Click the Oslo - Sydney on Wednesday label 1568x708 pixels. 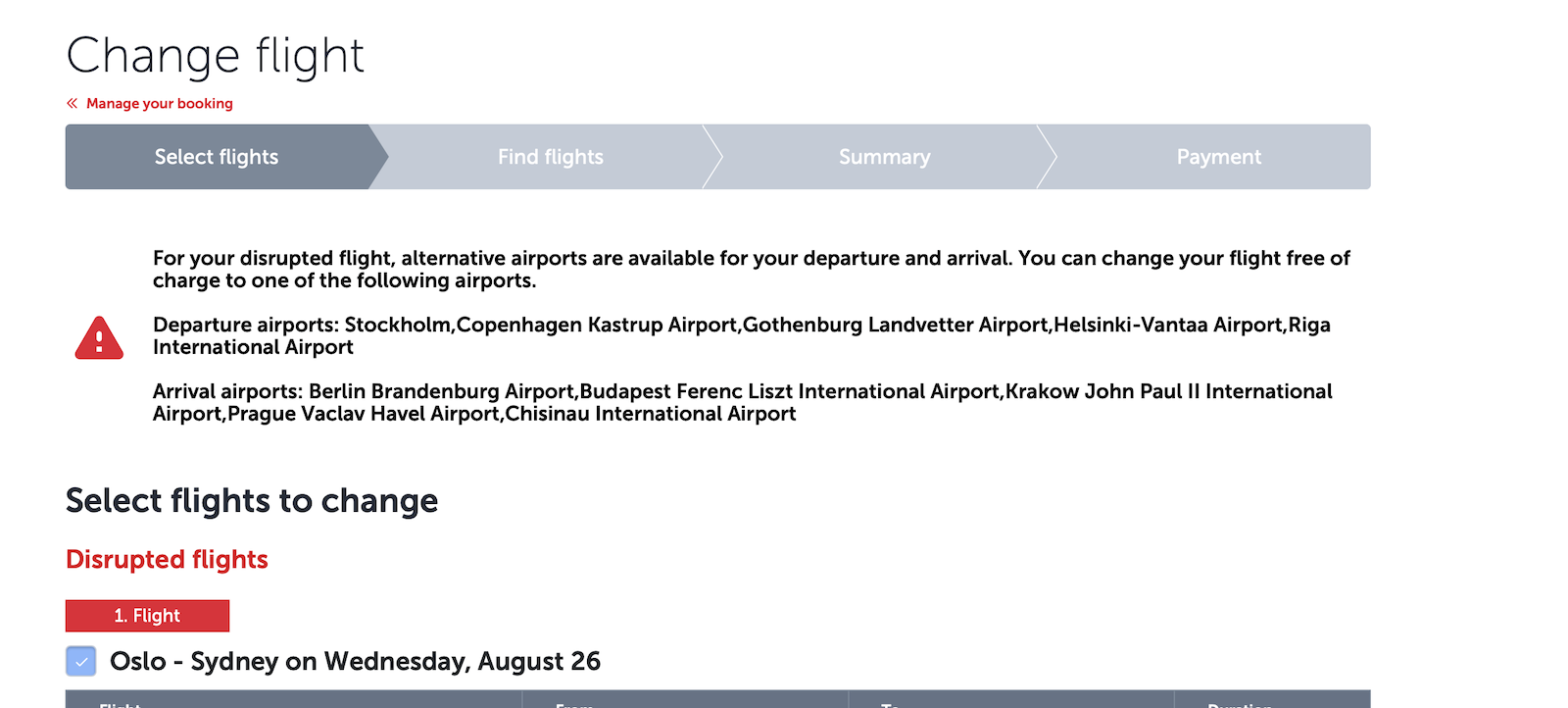(355, 662)
